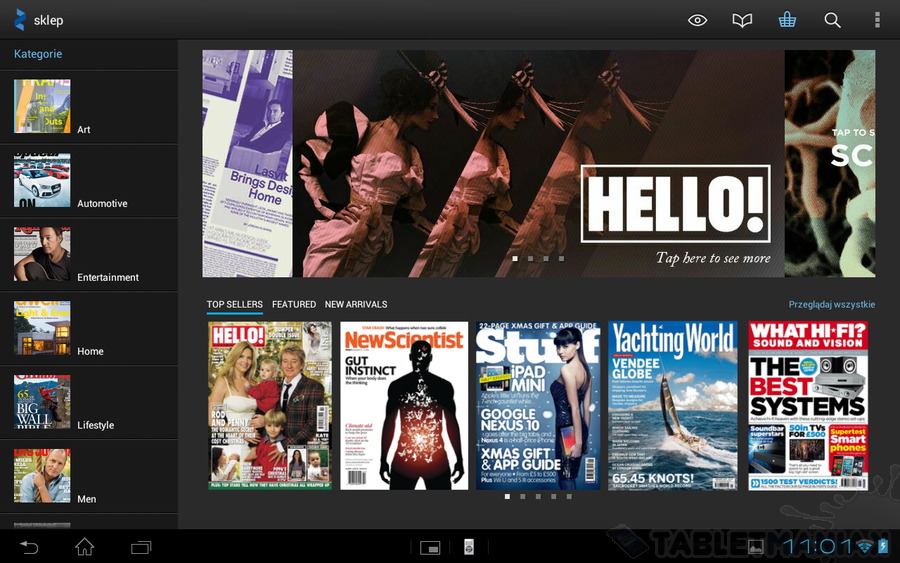Tap the Kategorie header
Screen dimensions: 900x563
[38, 54]
